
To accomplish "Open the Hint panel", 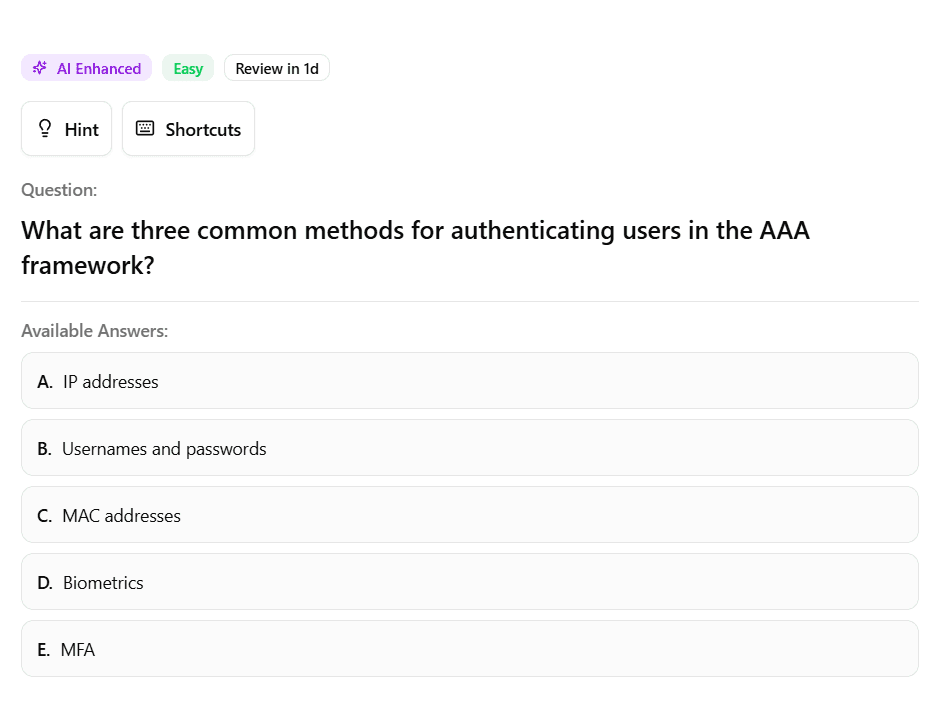I will click(66, 128).
